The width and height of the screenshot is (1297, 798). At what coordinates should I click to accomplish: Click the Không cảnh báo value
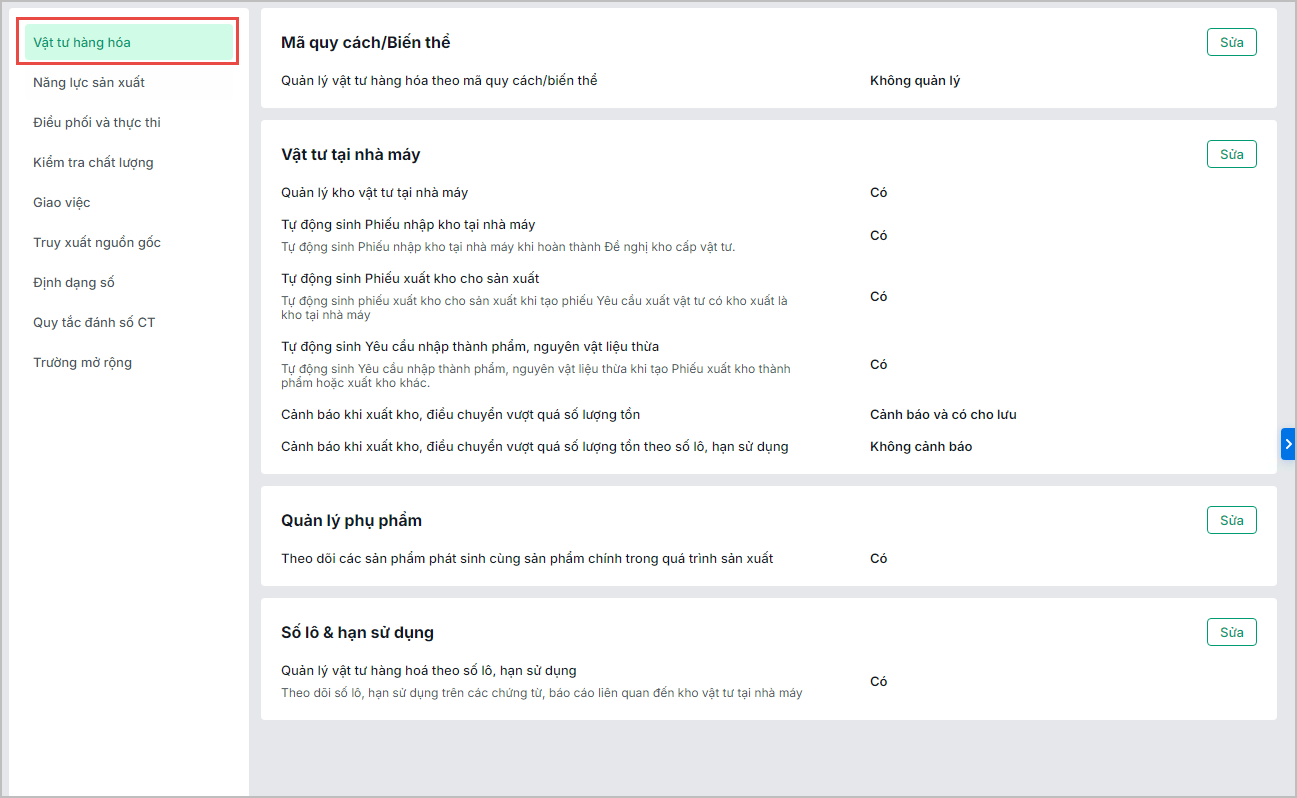tap(921, 446)
